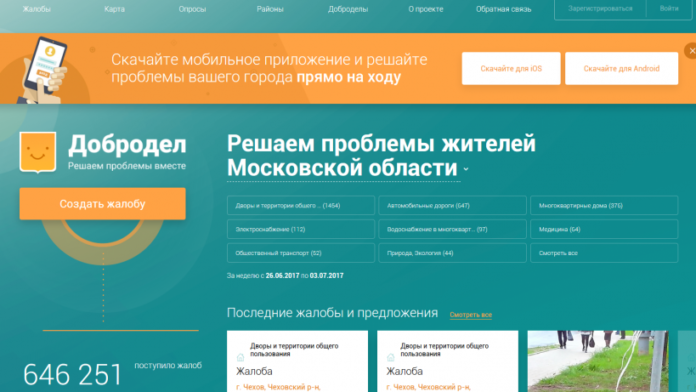
Task: Open the complaint photo thumbnail with grass
Action: coord(597,361)
